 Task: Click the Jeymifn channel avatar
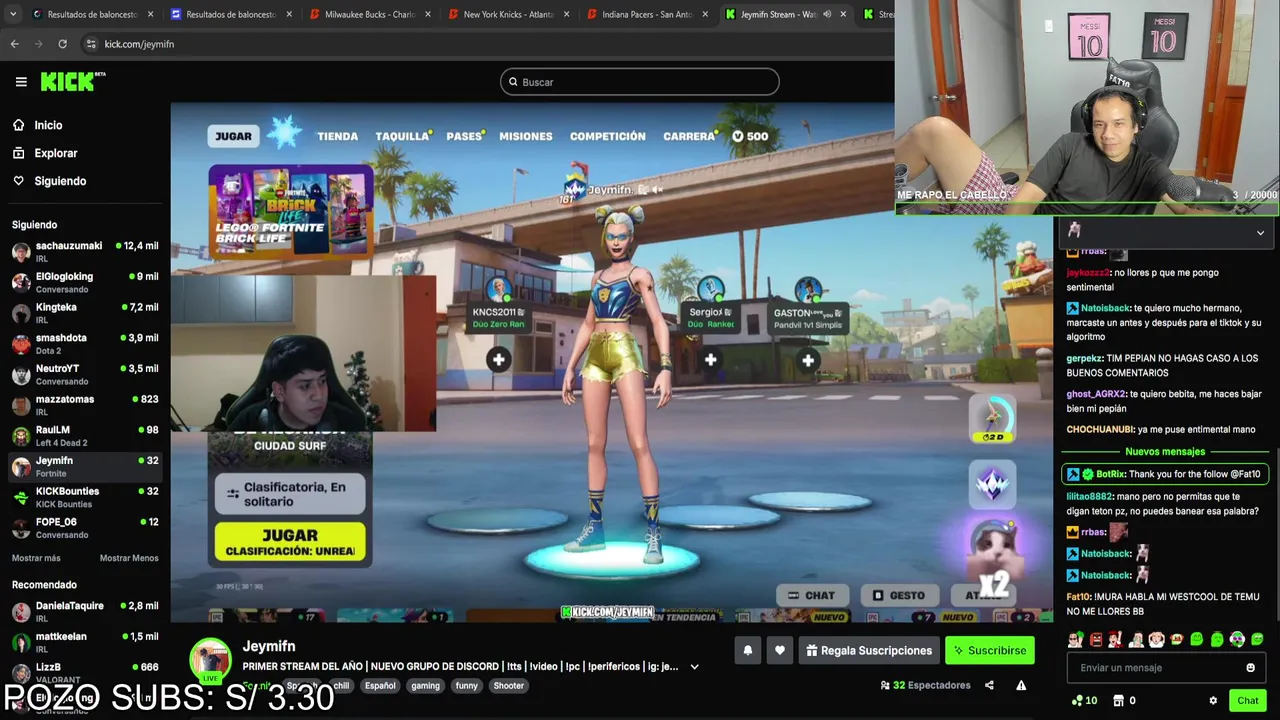(x=211, y=660)
